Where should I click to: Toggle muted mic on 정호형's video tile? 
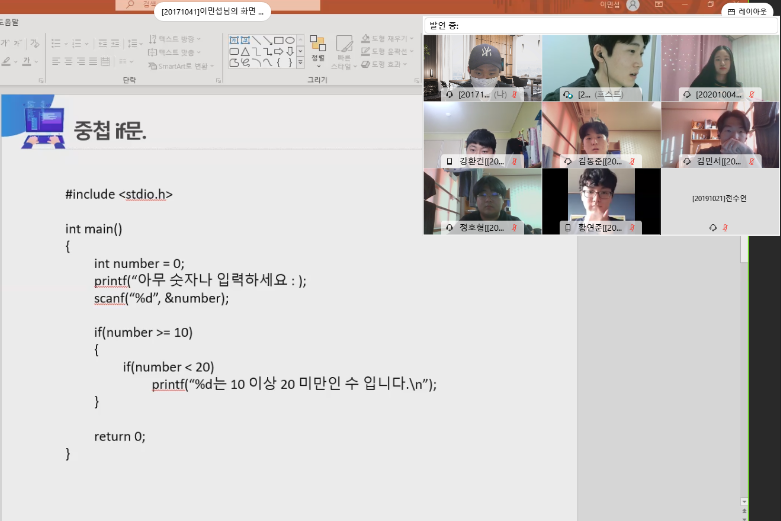coord(514,228)
